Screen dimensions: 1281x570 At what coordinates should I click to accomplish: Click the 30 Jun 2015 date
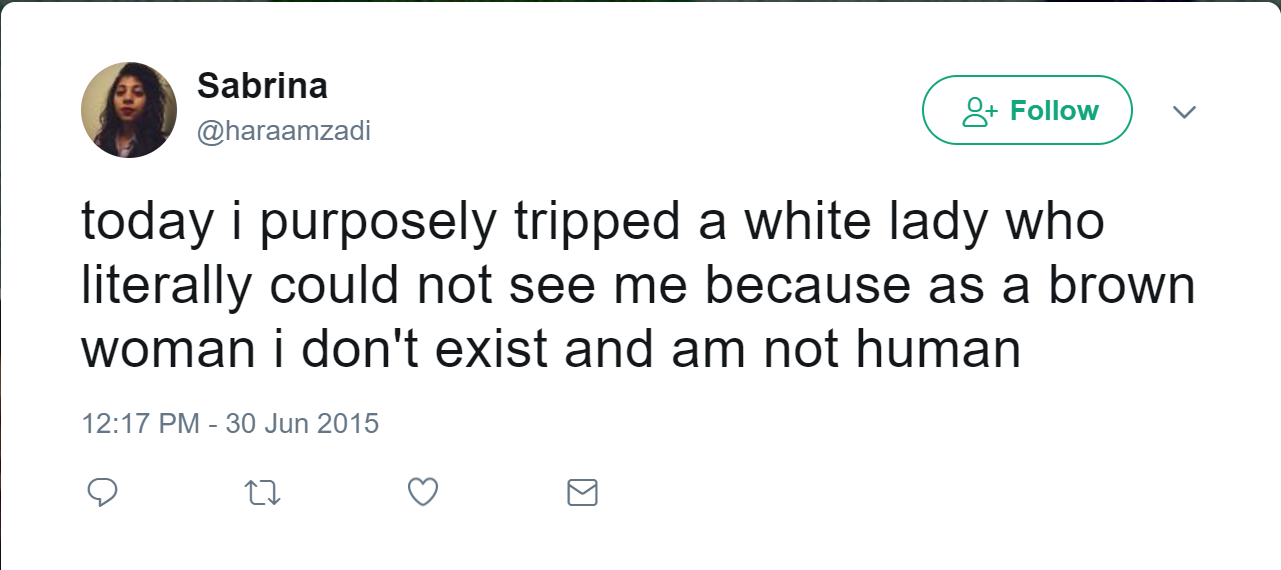click(302, 423)
